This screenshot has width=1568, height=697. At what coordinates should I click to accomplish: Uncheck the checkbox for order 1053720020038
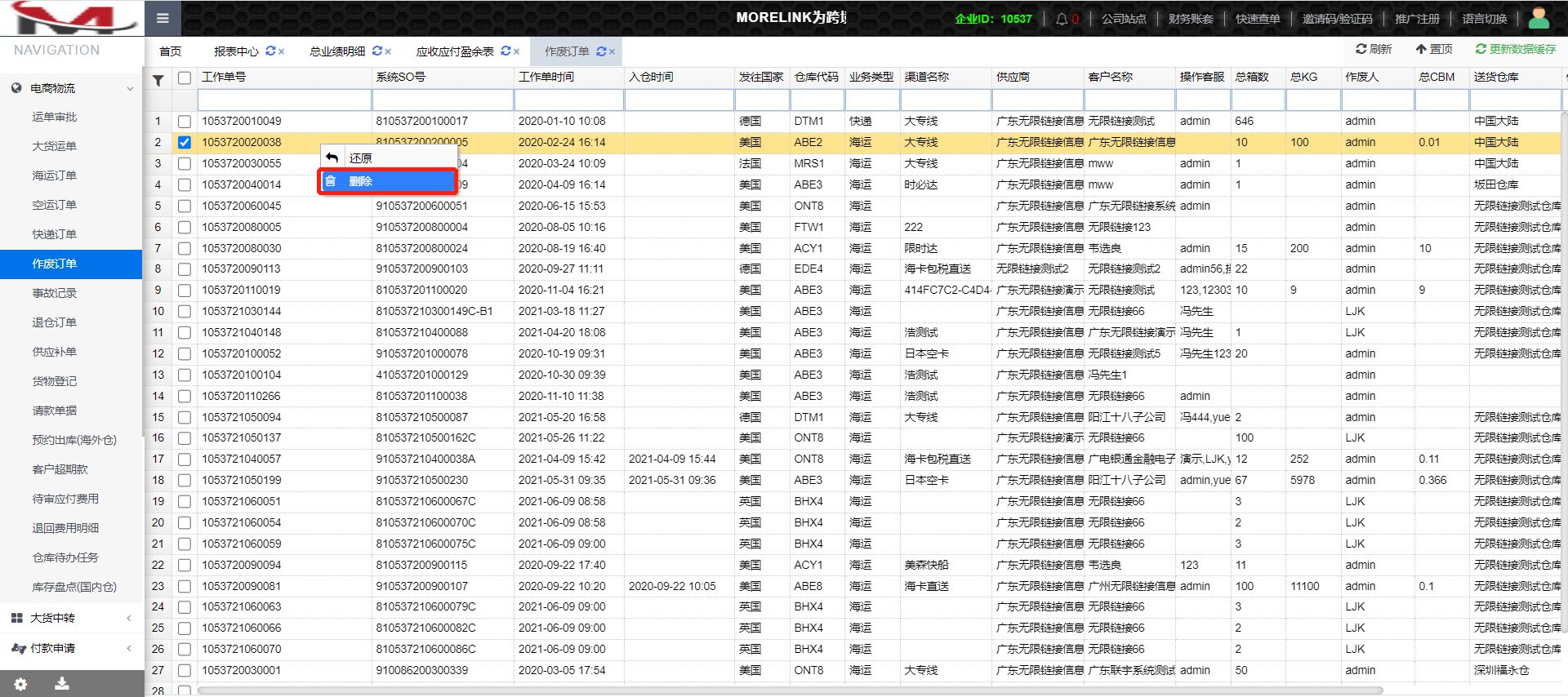[x=185, y=142]
